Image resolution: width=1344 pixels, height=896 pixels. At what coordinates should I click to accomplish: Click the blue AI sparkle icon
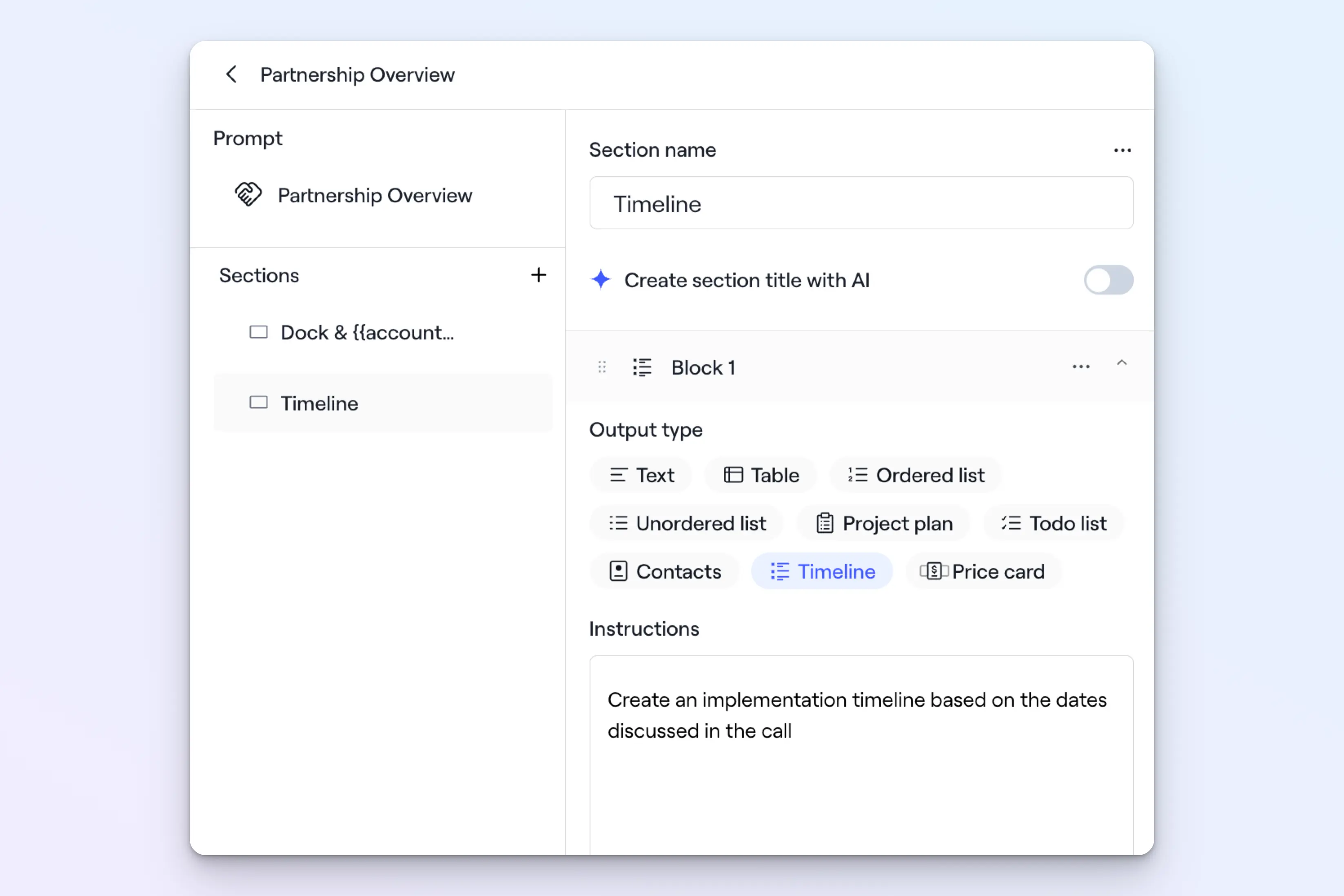point(601,280)
